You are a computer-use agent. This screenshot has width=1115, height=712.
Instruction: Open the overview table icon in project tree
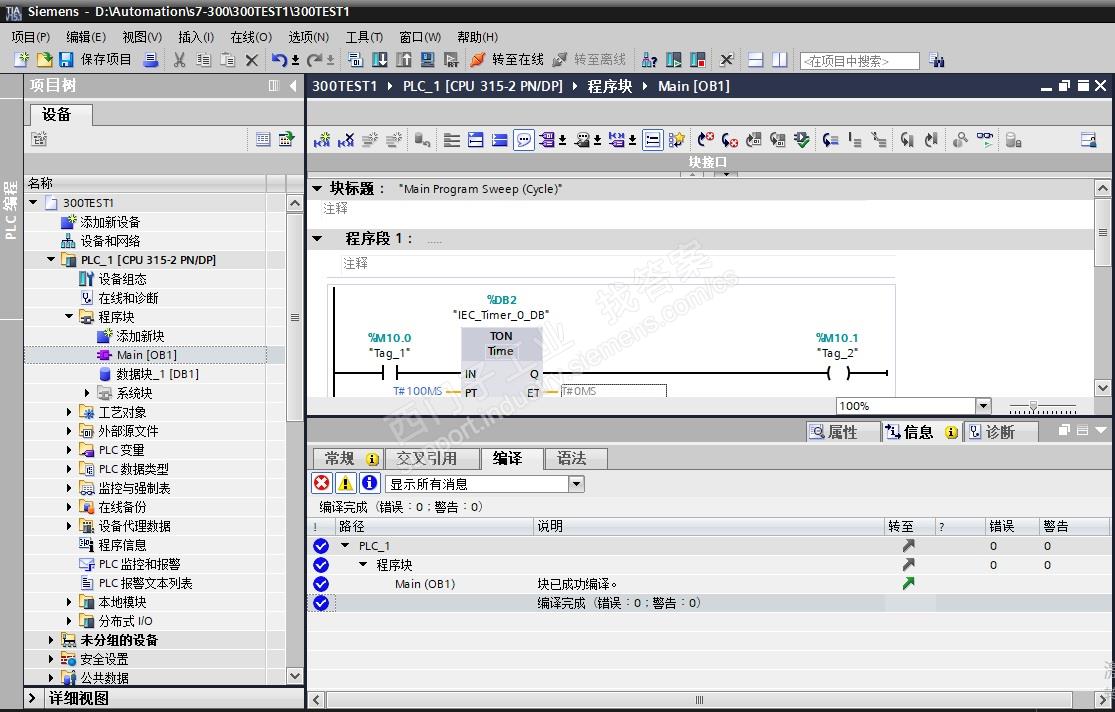point(263,139)
